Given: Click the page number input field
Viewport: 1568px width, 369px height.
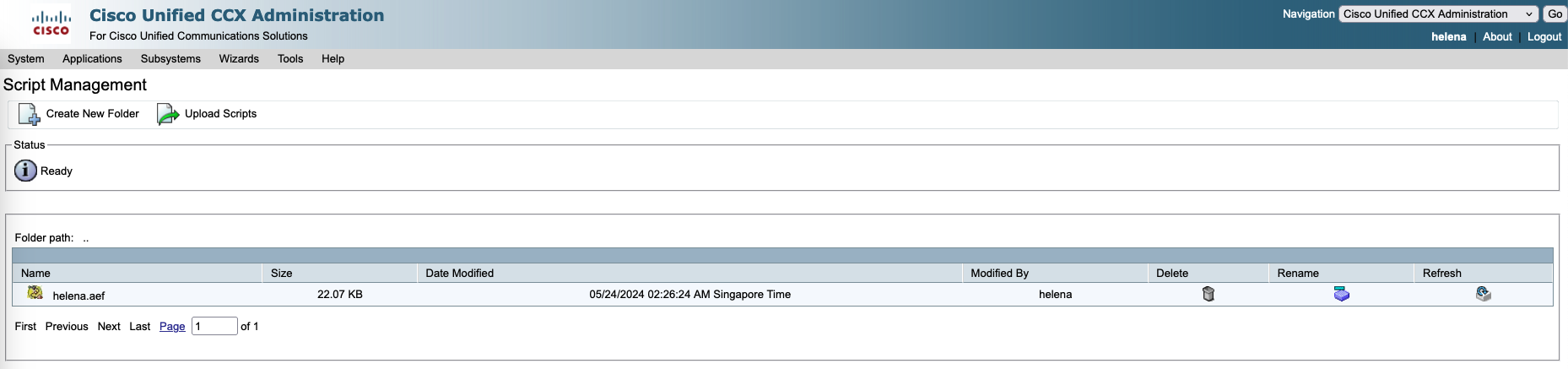Looking at the screenshot, I should 214,327.
